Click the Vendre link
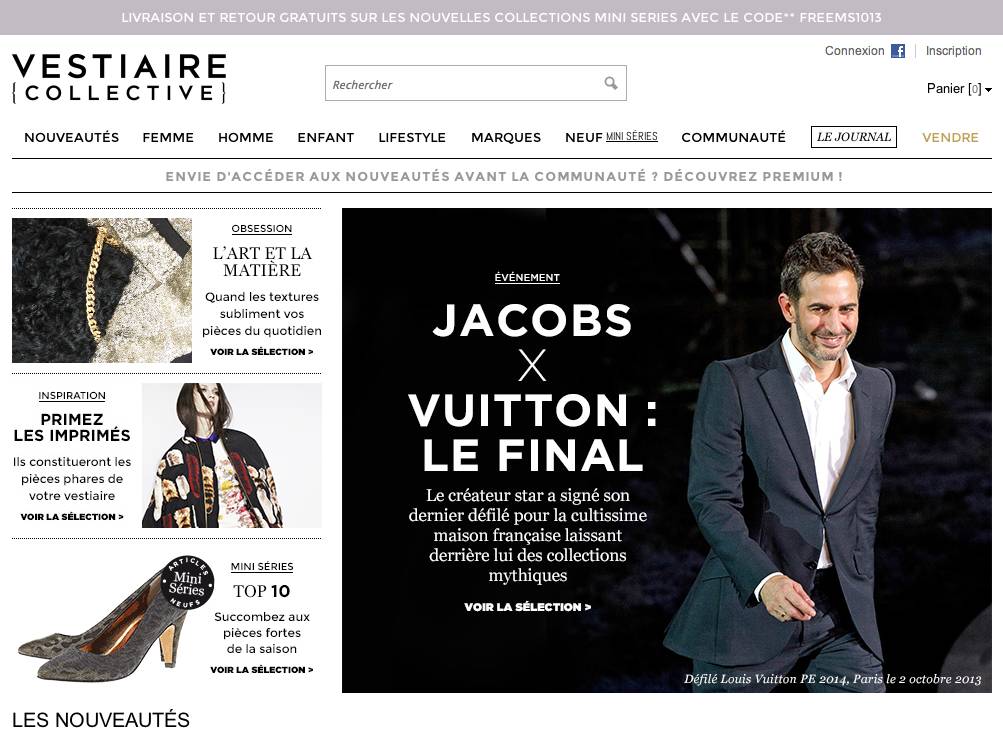The image size is (1003, 751). (950, 138)
